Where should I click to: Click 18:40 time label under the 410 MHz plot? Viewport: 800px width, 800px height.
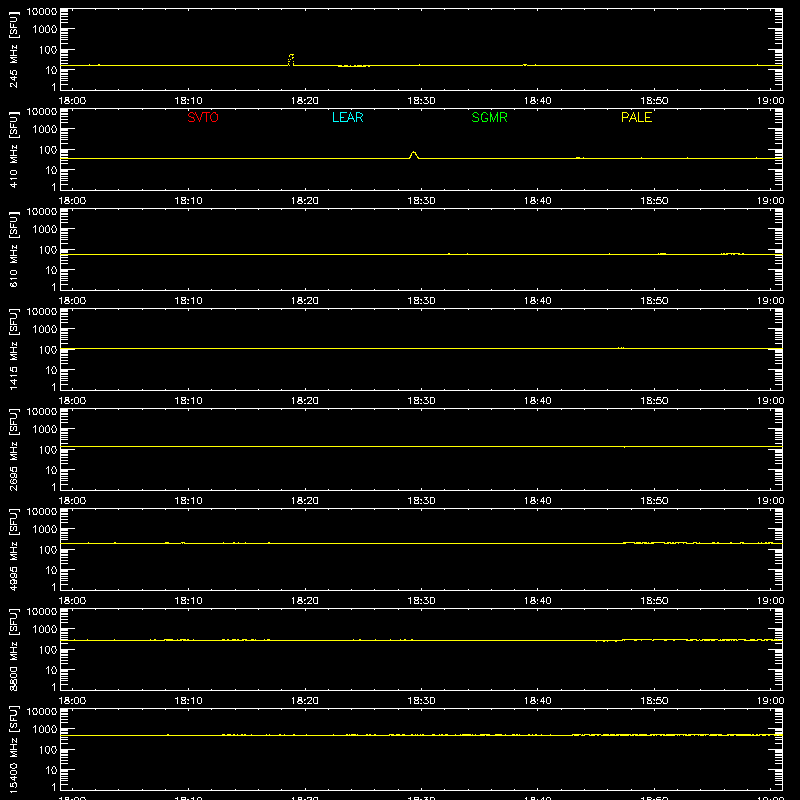tap(537, 201)
